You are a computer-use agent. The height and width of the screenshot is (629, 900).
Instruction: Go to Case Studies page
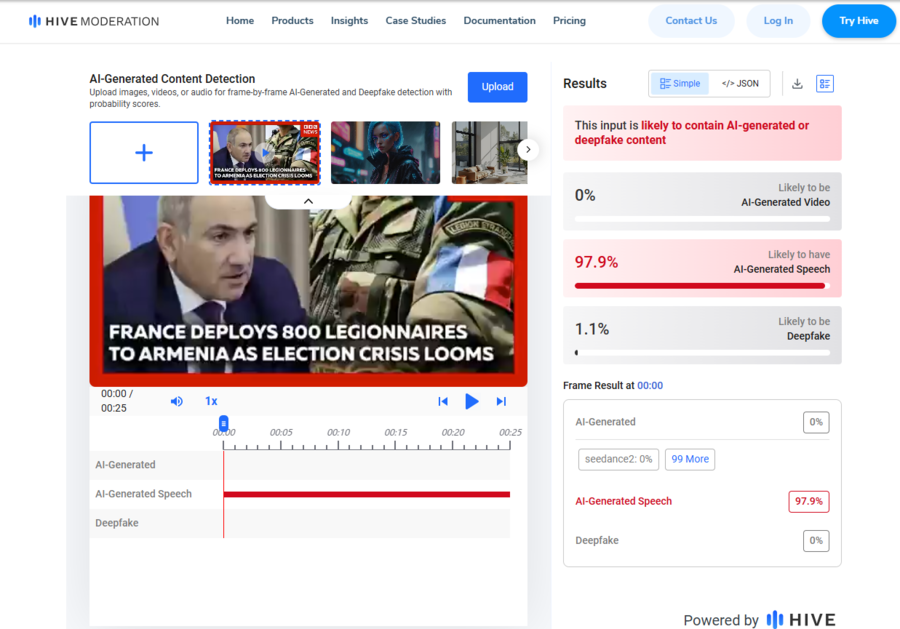416,21
